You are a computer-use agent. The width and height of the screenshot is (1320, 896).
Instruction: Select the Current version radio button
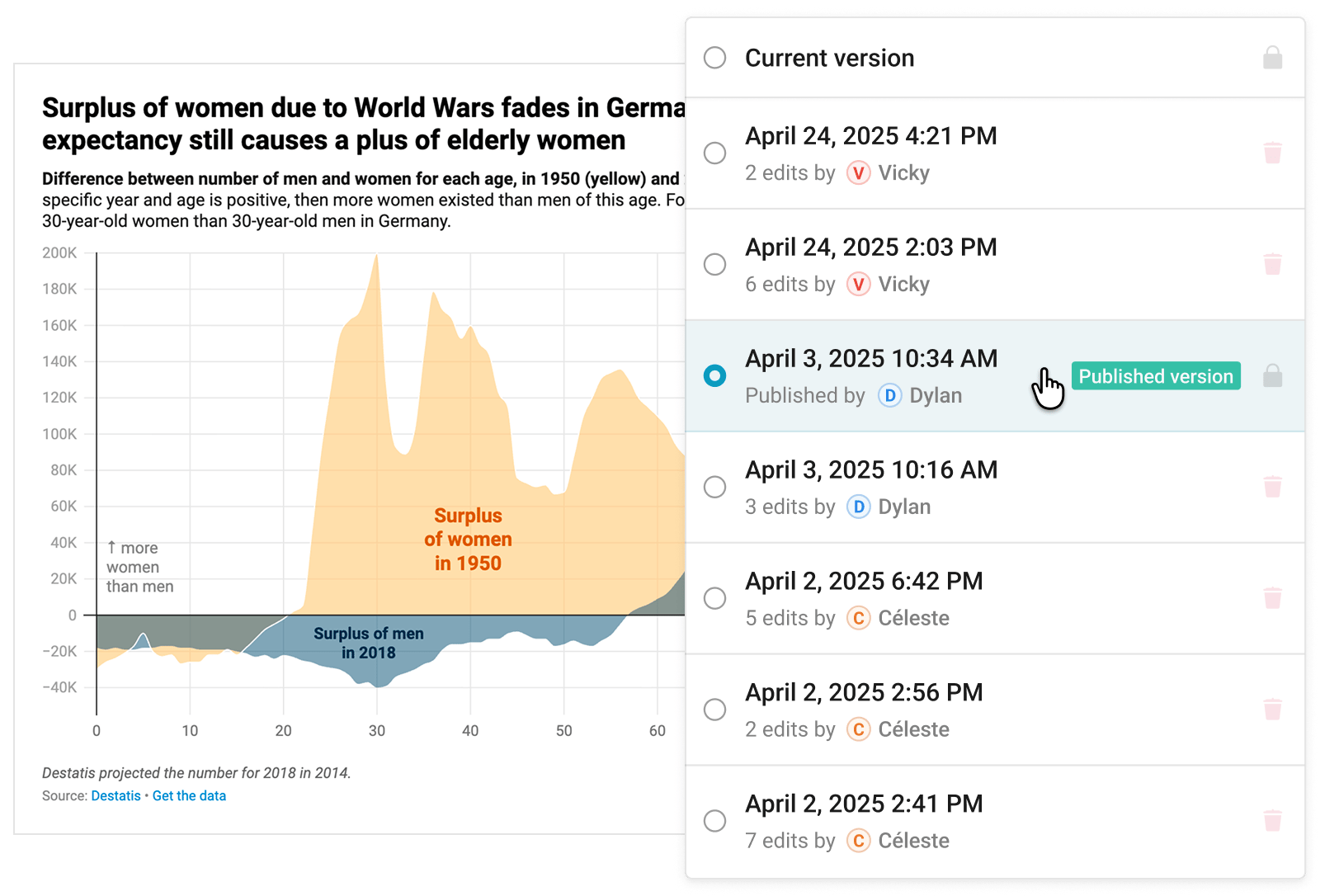coord(714,58)
